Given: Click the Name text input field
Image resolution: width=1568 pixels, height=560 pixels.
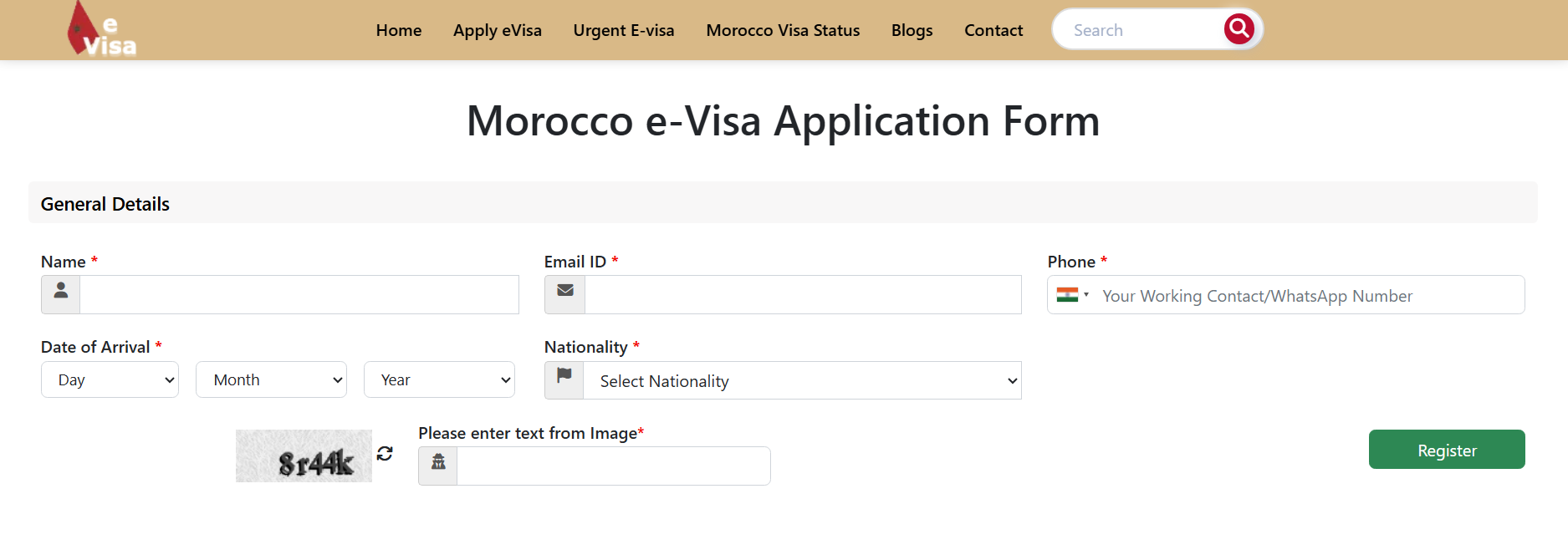Looking at the screenshot, I should (299, 295).
